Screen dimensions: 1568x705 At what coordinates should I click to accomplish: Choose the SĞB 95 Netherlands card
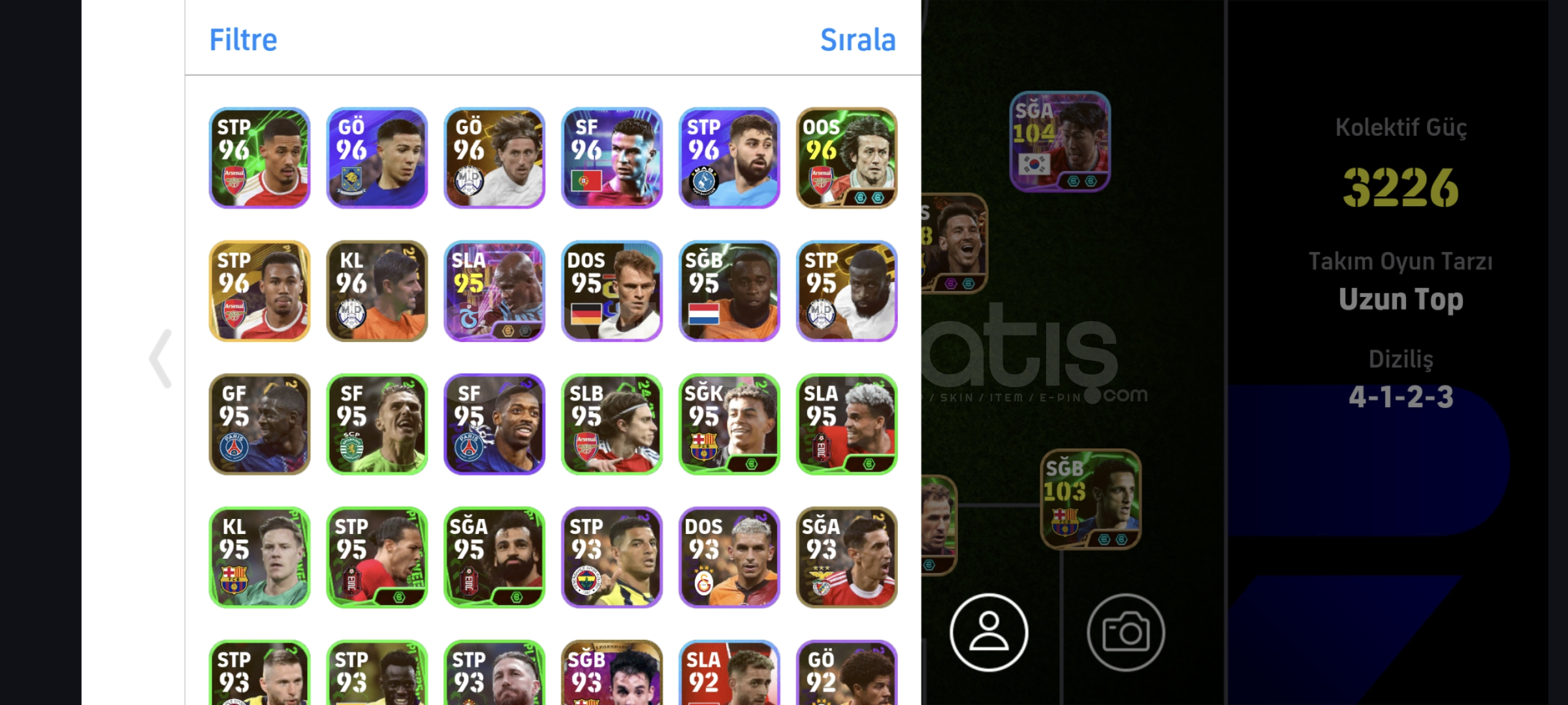point(729,291)
